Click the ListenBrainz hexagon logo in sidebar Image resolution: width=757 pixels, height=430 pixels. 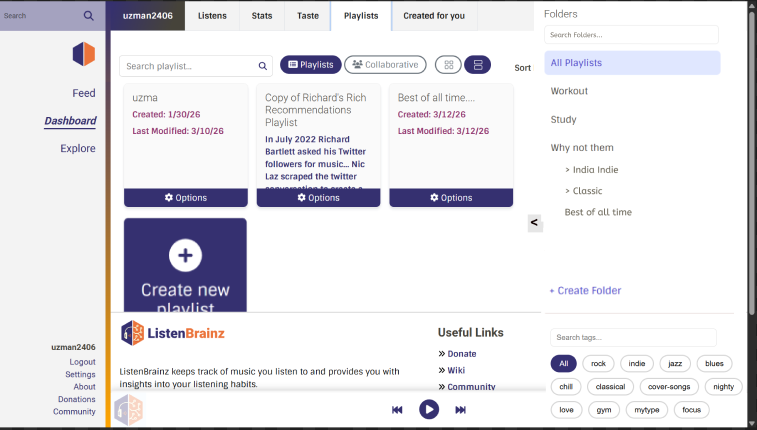pyautogui.click(x=84, y=54)
